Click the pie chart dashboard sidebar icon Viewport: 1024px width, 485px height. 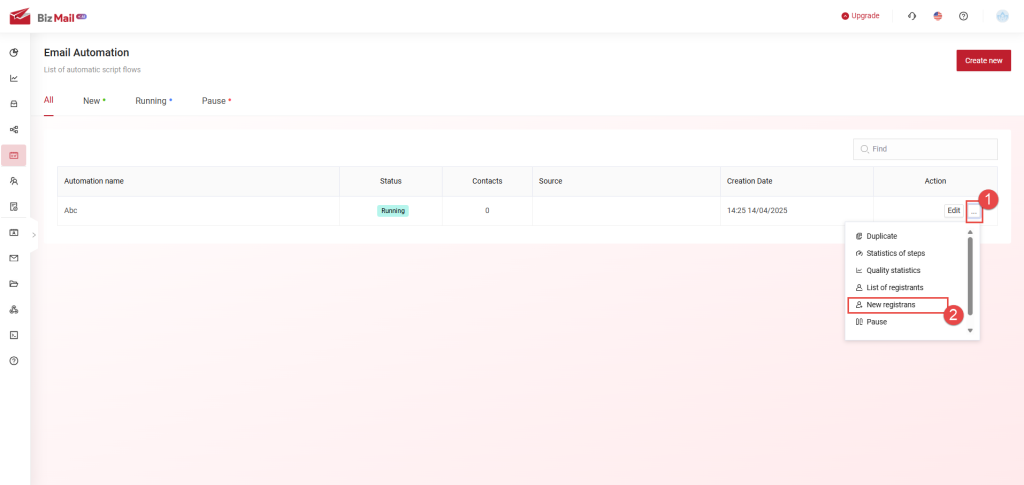pyautogui.click(x=14, y=52)
